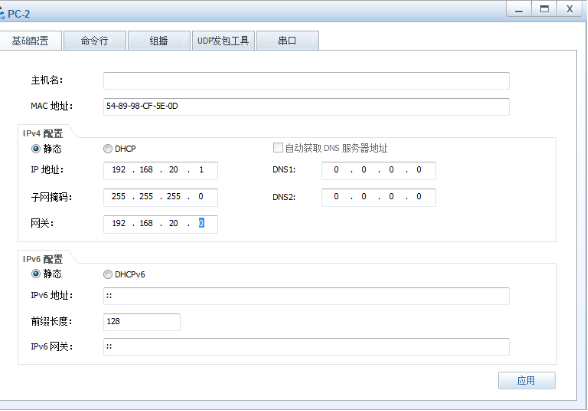The width and height of the screenshot is (588, 411).
Task: Maximize the PC-2 window
Action: point(544,9)
